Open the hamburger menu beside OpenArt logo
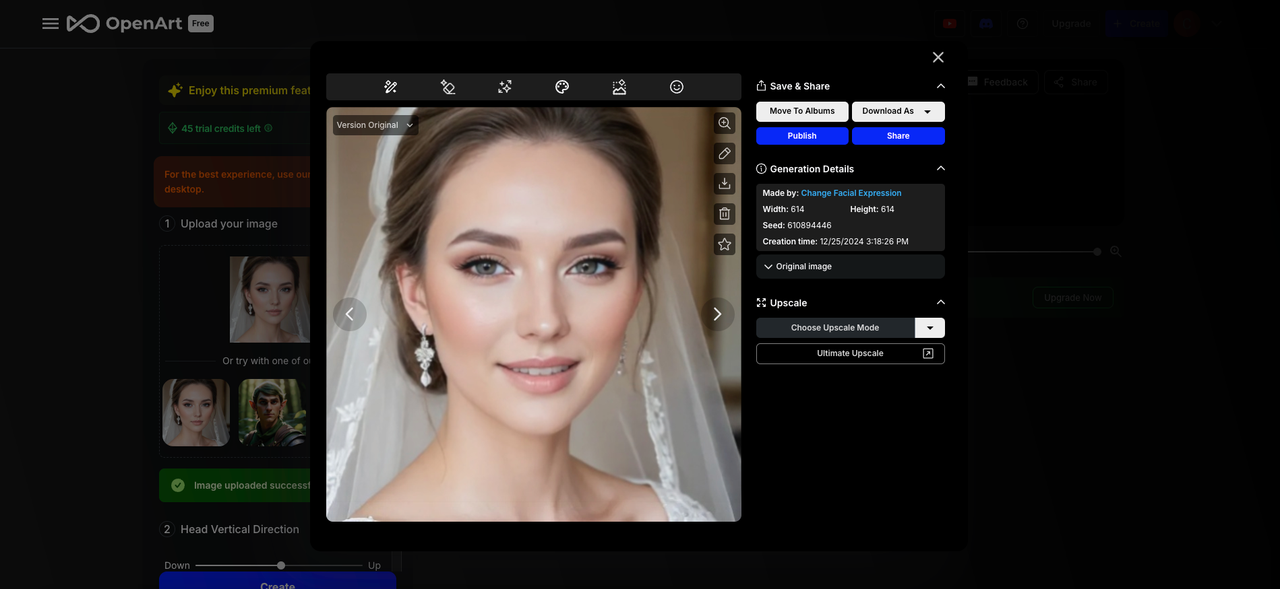Viewport: 1280px width, 589px height. (50, 23)
